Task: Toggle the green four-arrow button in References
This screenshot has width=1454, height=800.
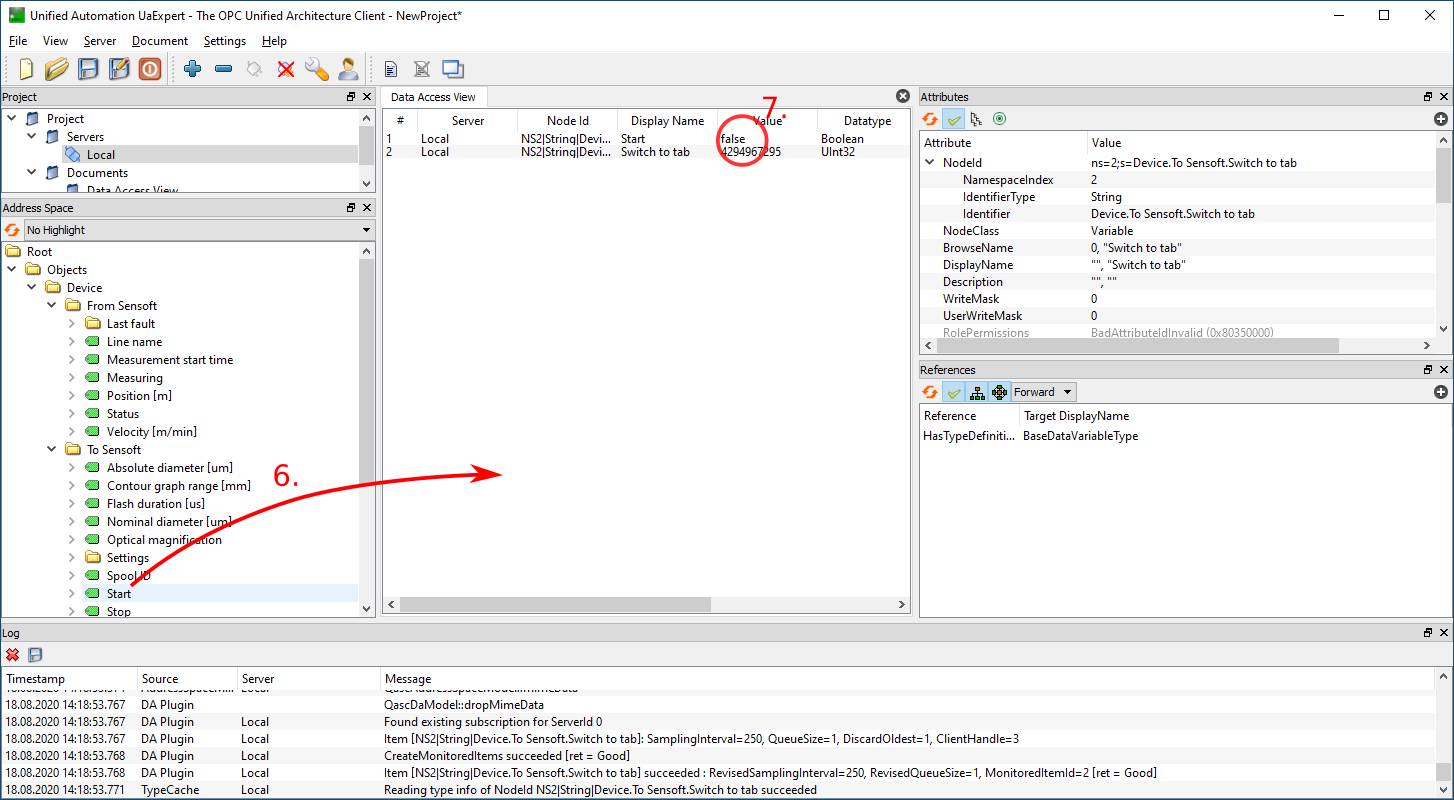Action: [x=999, y=392]
